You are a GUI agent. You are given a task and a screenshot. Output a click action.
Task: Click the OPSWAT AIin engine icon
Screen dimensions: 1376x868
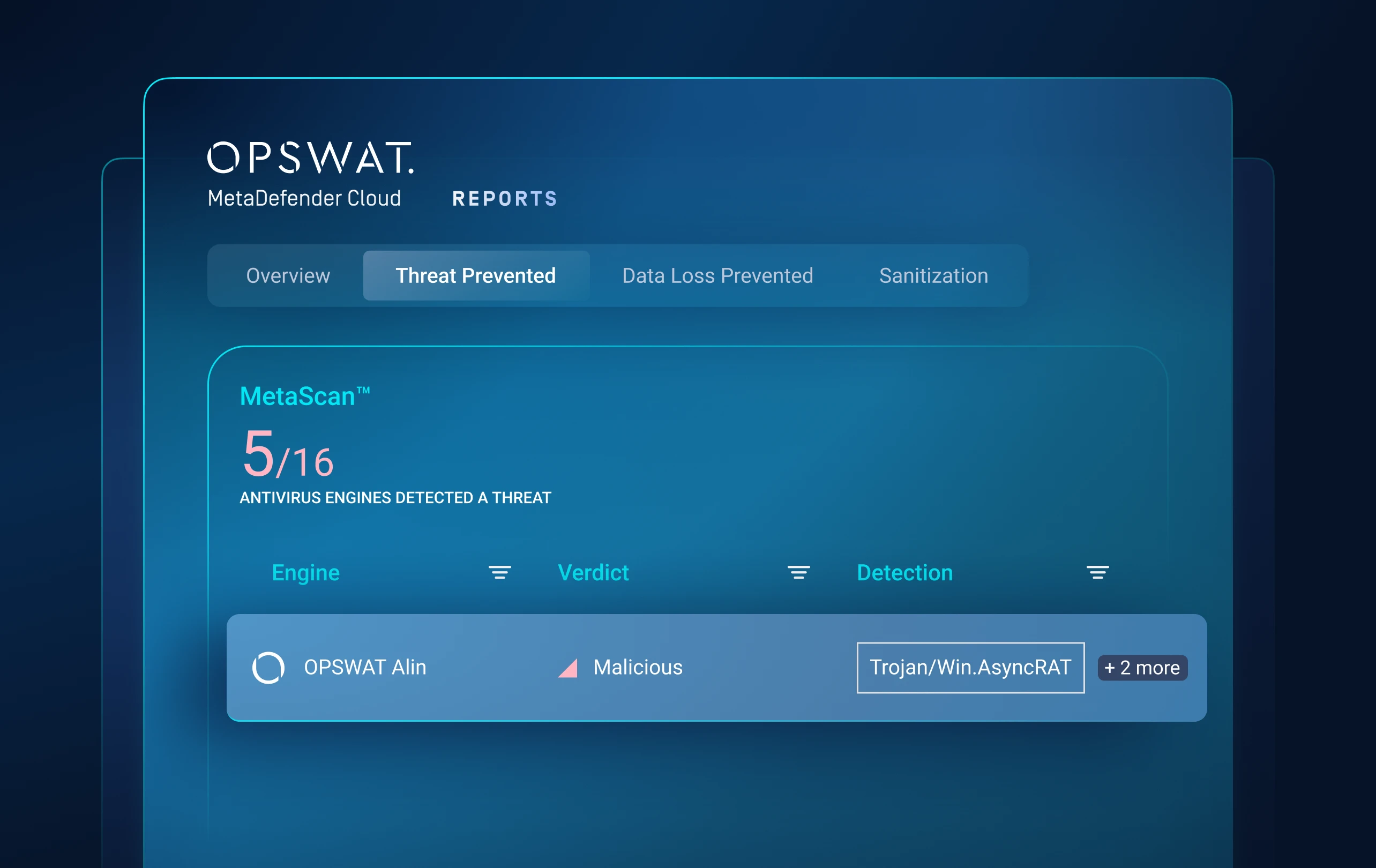[268, 668]
